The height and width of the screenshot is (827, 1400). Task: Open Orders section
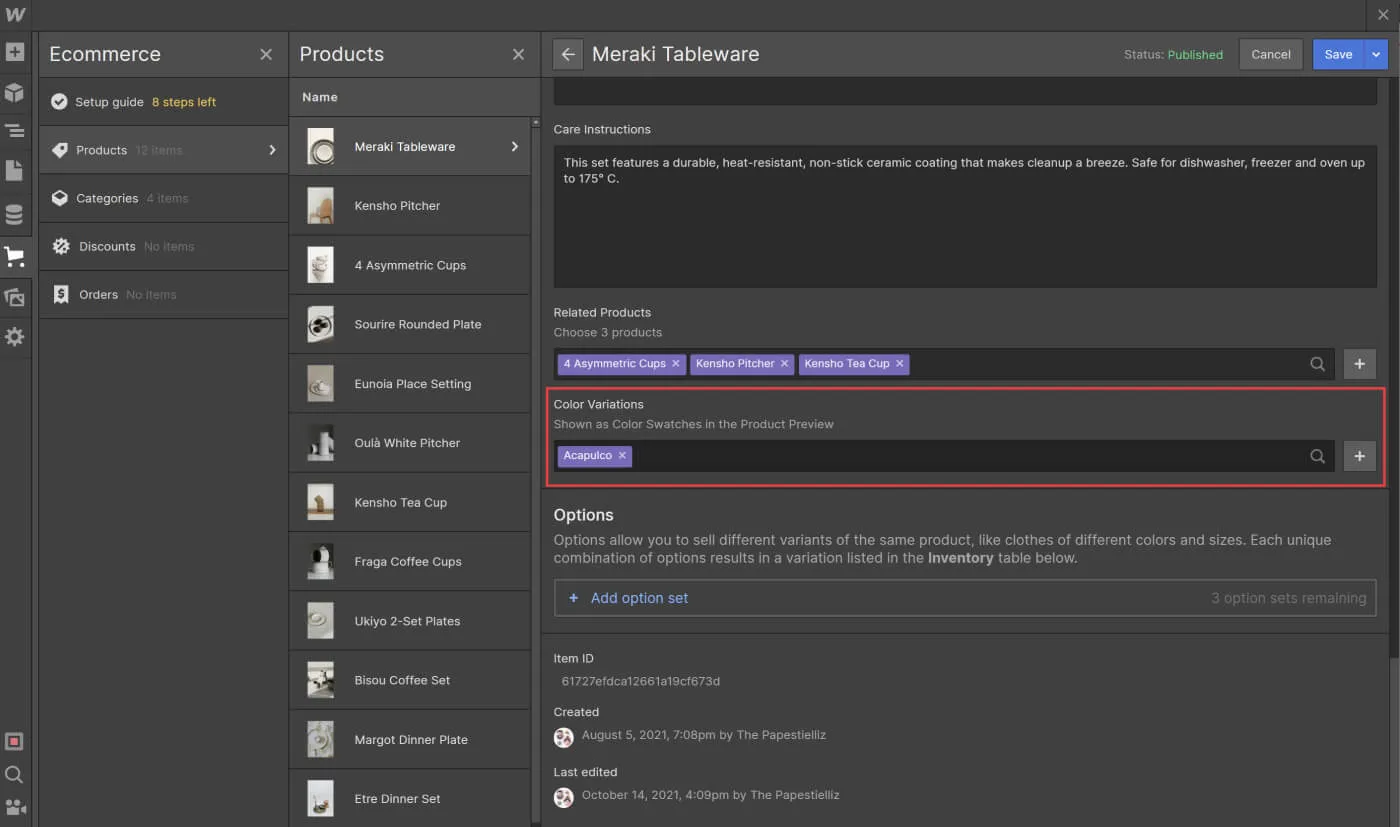[x=164, y=294]
